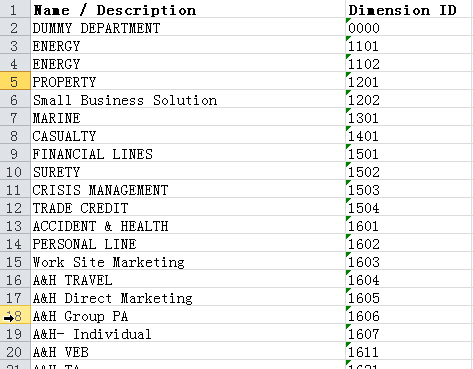The width and height of the screenshot is (473, 369).
Task: Select row header 18
Action: pos(15,316)
